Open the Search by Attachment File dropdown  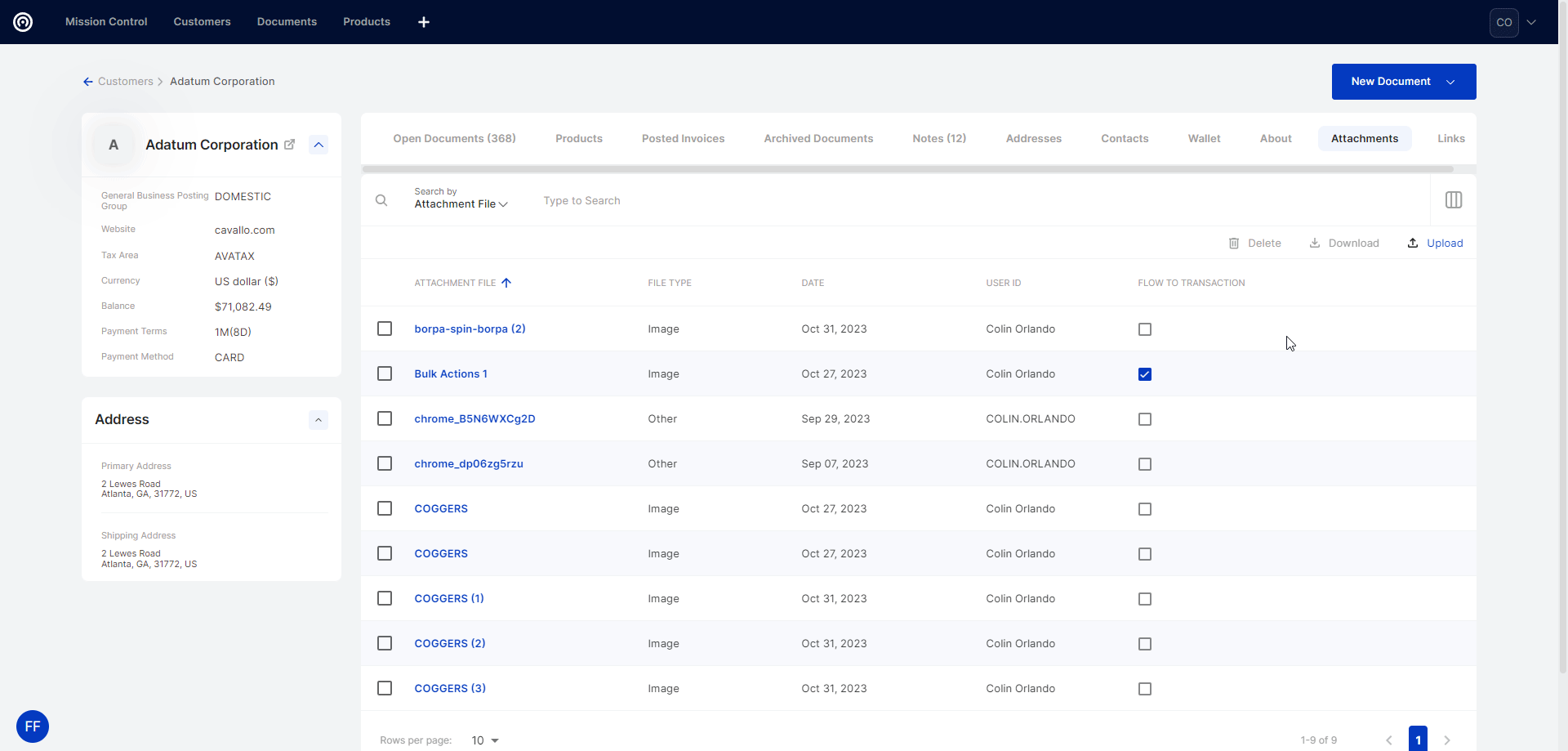pyautogui.click(x=461, y=203)
